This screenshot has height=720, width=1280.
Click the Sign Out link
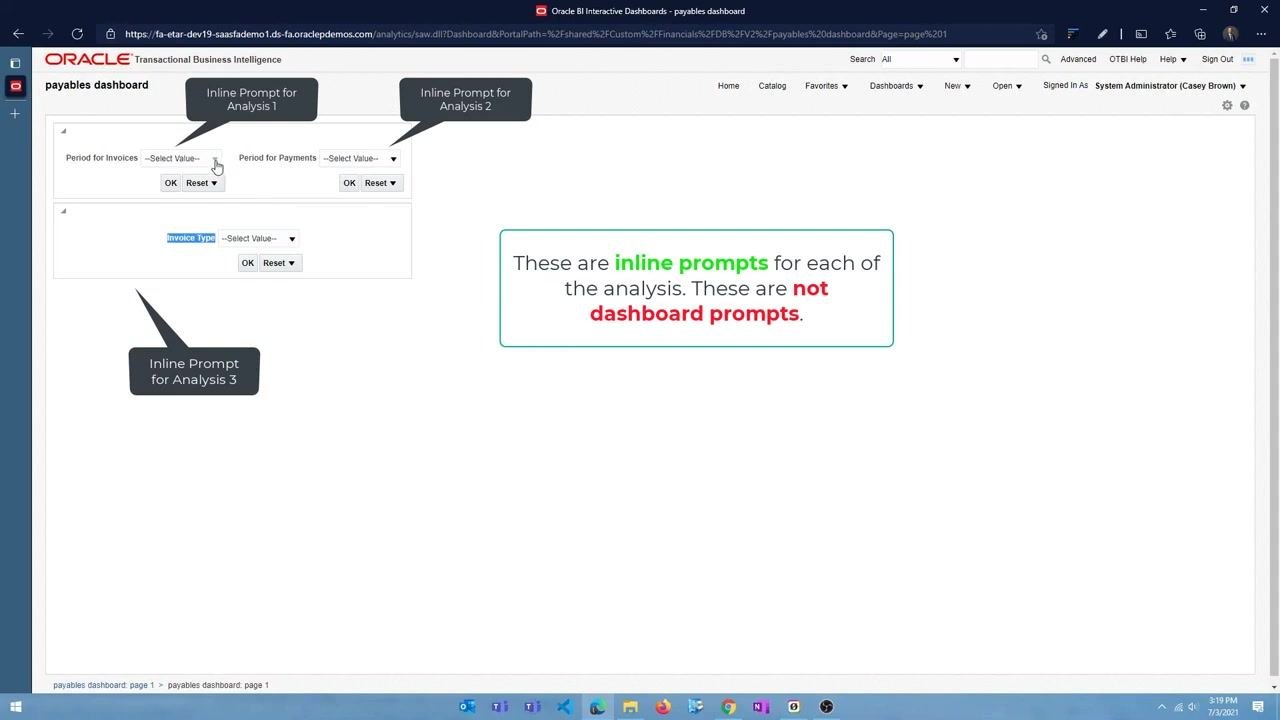1217,59
